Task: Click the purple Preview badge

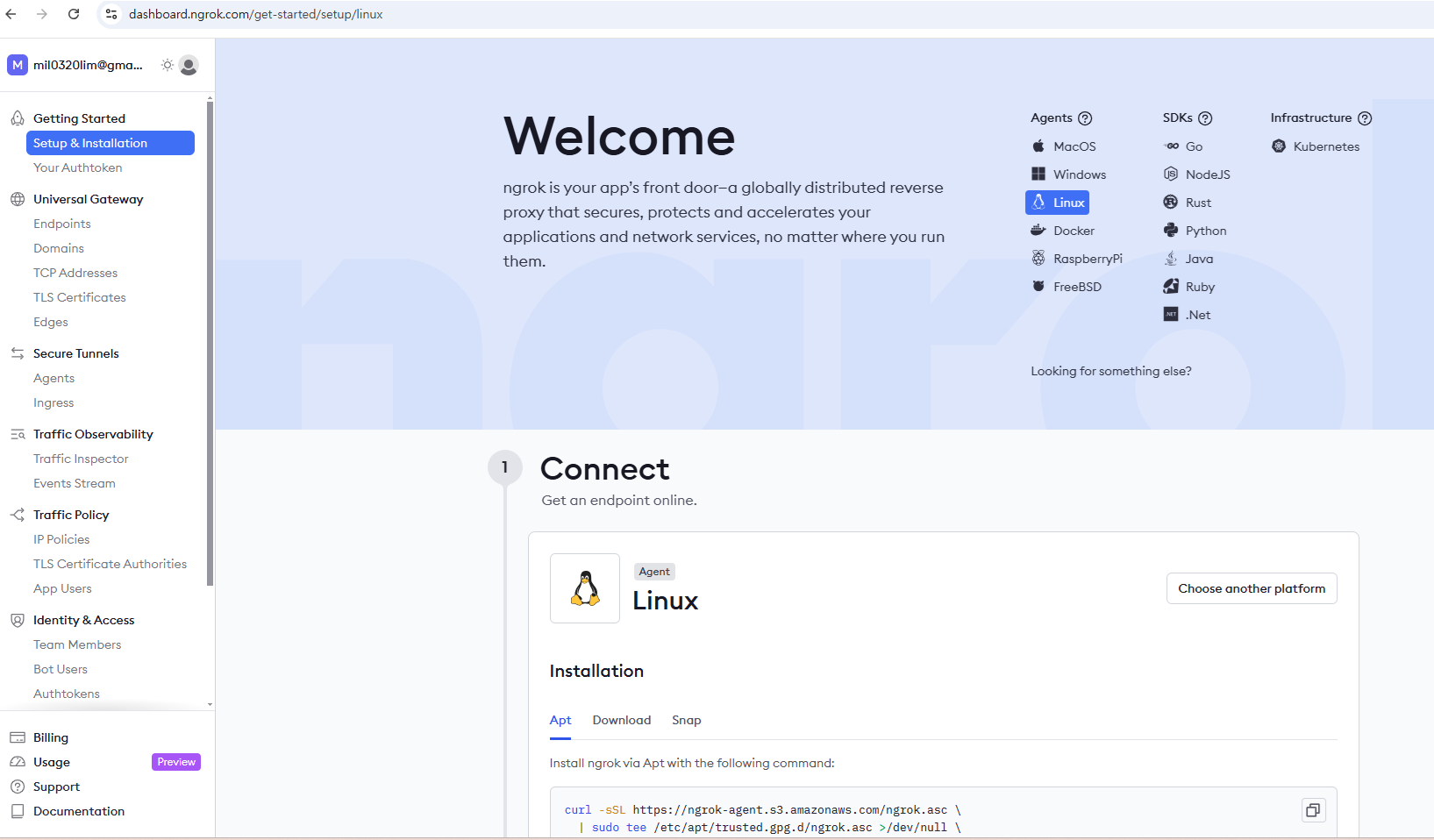Action: click(x=176, y=762)
